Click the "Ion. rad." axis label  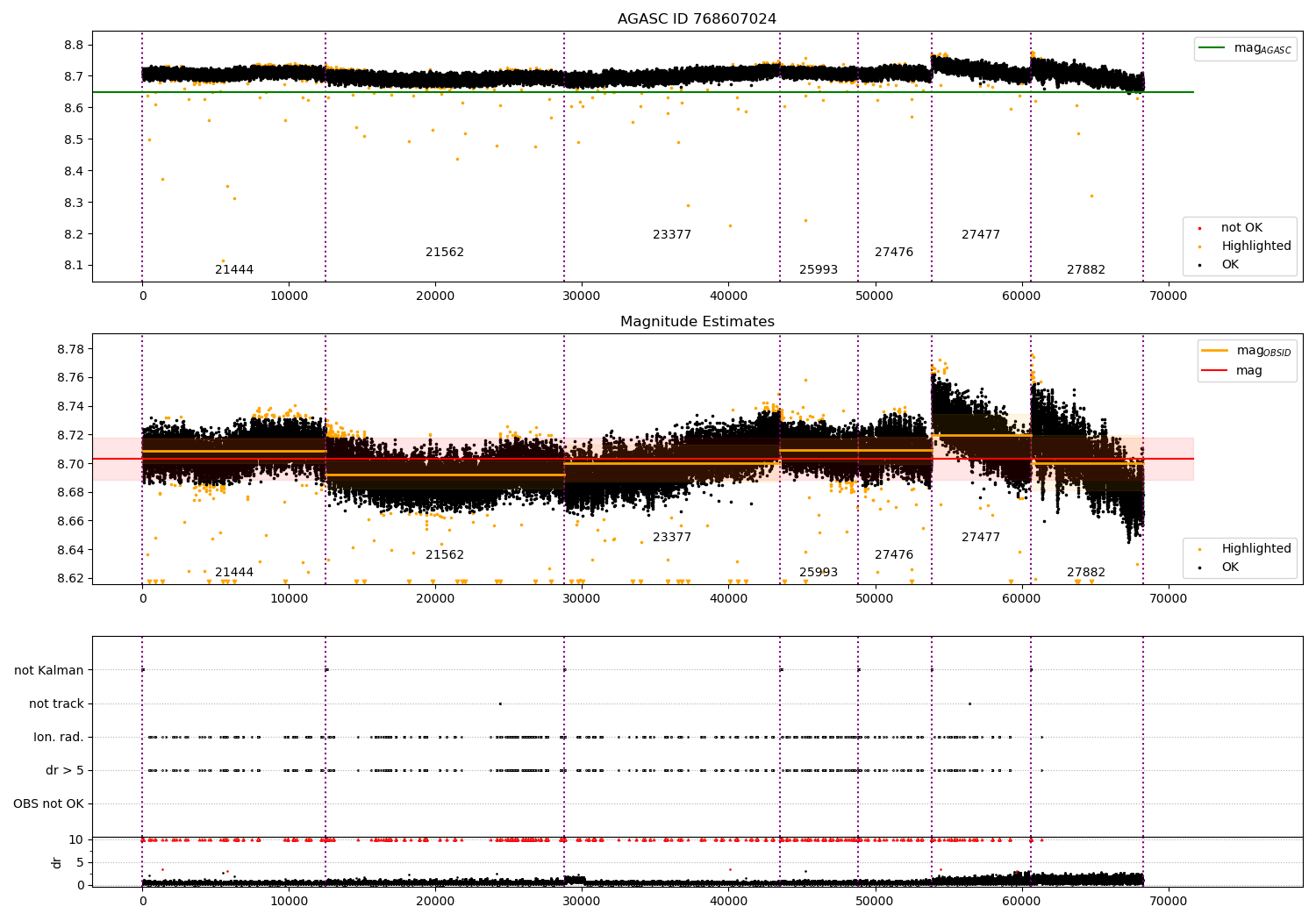pos(59,738)
